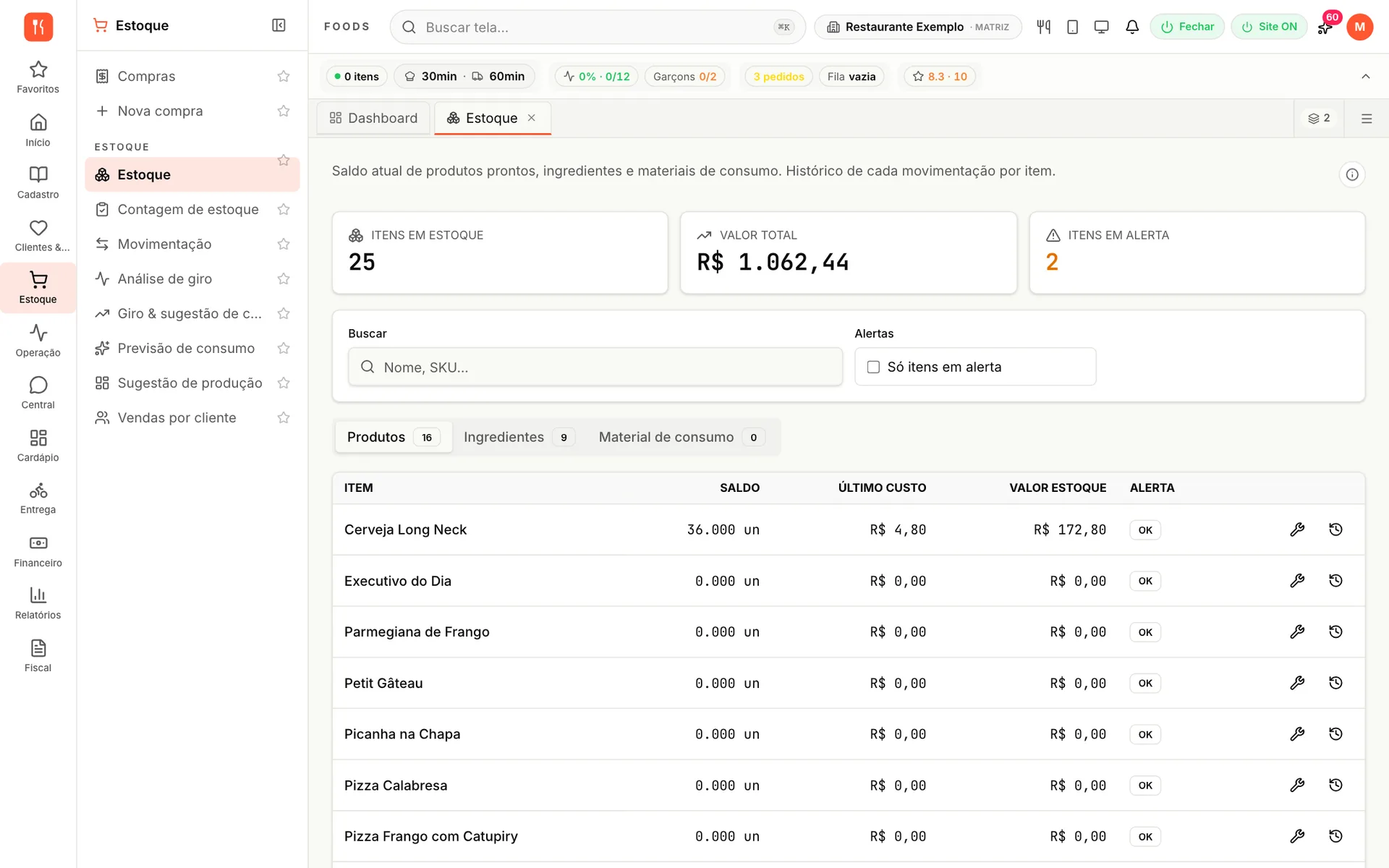Favorite Nova compra with its star
The height and width of the screenshot is (868, 1389).
click(x=284, y=111)
